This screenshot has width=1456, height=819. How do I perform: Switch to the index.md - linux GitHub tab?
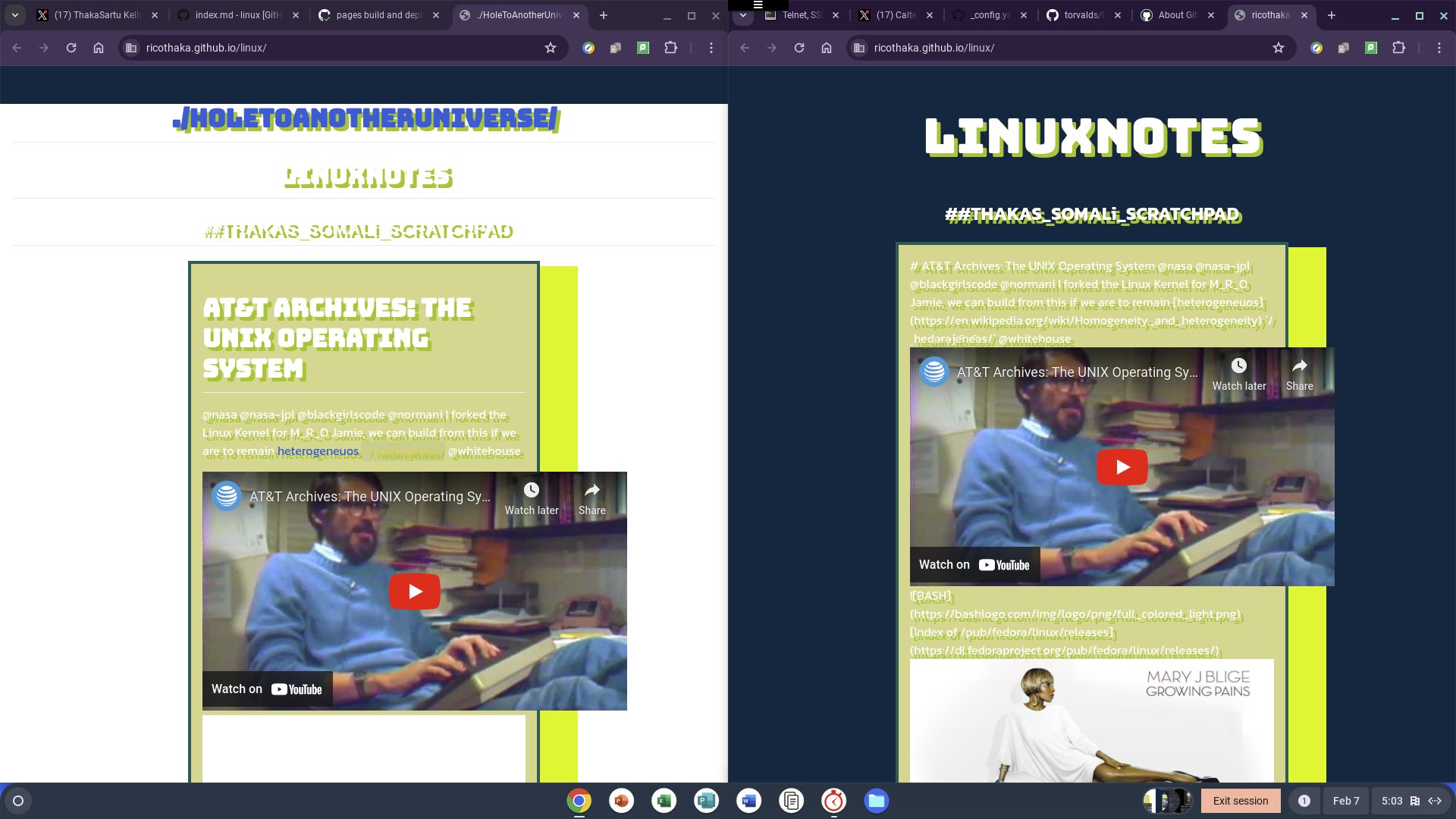(x=237, y=15)
